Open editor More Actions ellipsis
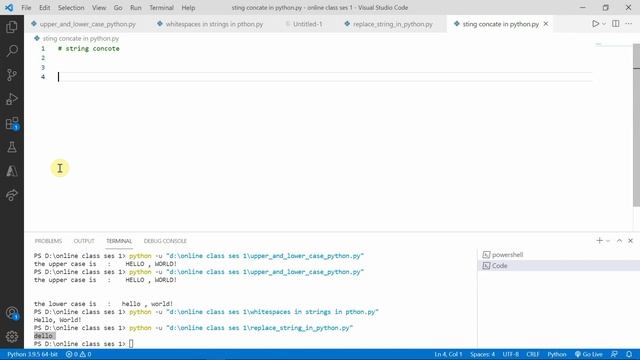 tap(629, 24)
